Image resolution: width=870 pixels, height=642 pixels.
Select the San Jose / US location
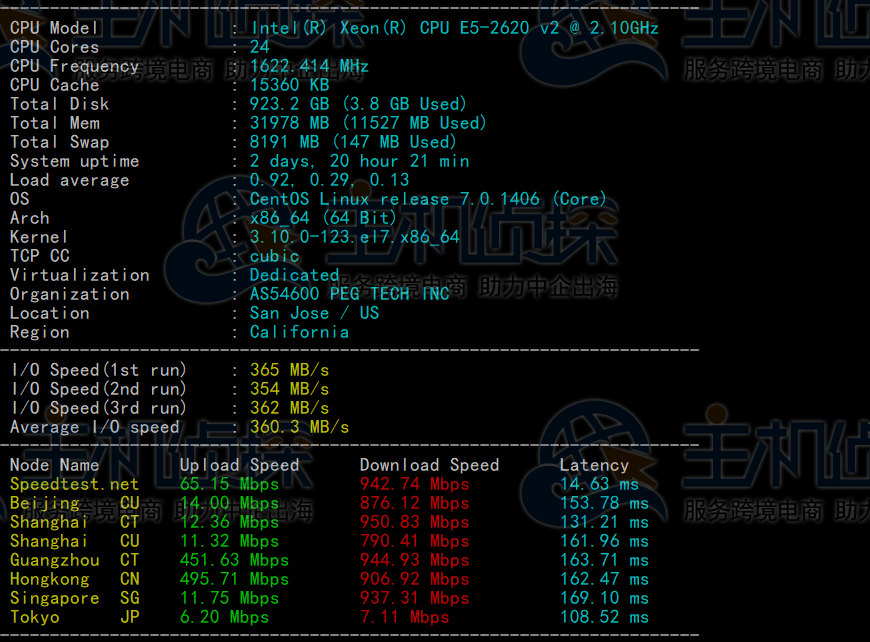[314, 313]
